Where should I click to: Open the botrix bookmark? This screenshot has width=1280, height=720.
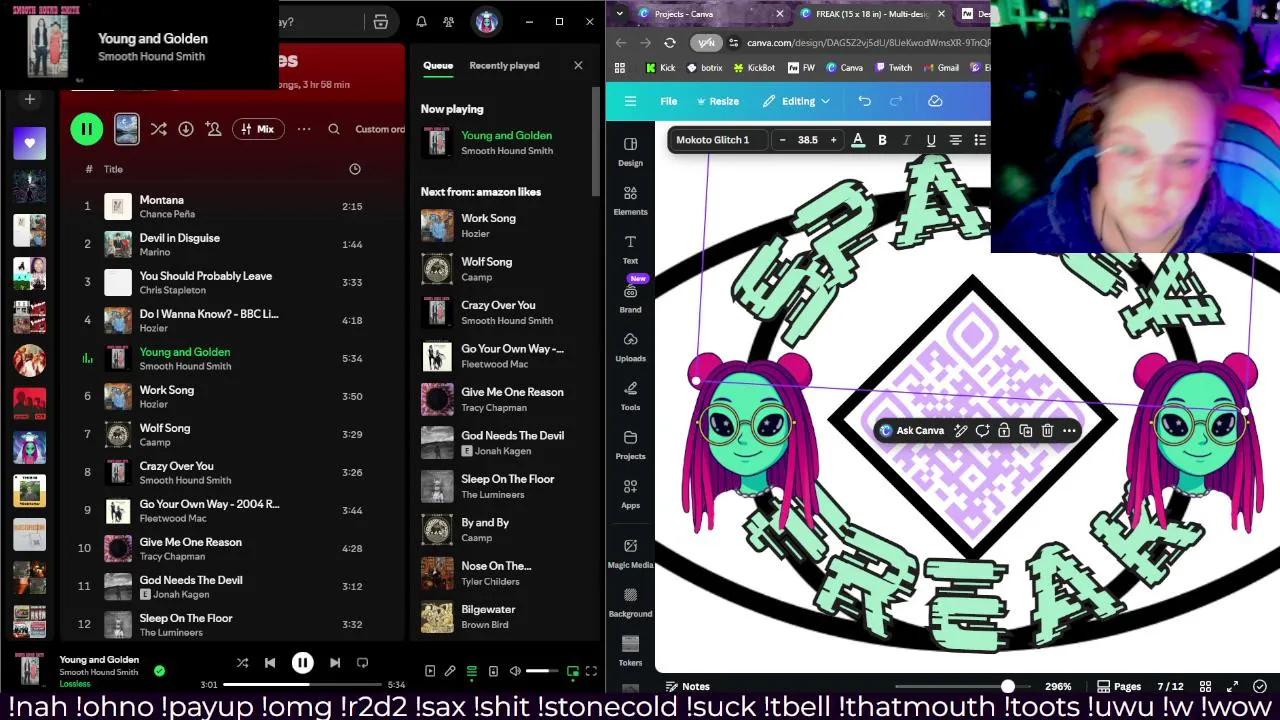(x=705, y=68)
